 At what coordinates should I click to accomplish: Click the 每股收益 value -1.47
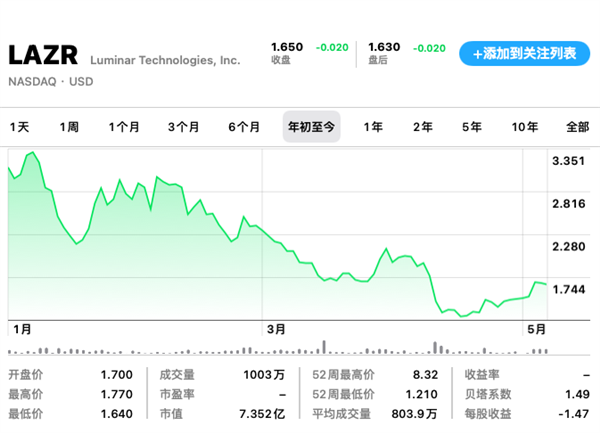(574, 414)
